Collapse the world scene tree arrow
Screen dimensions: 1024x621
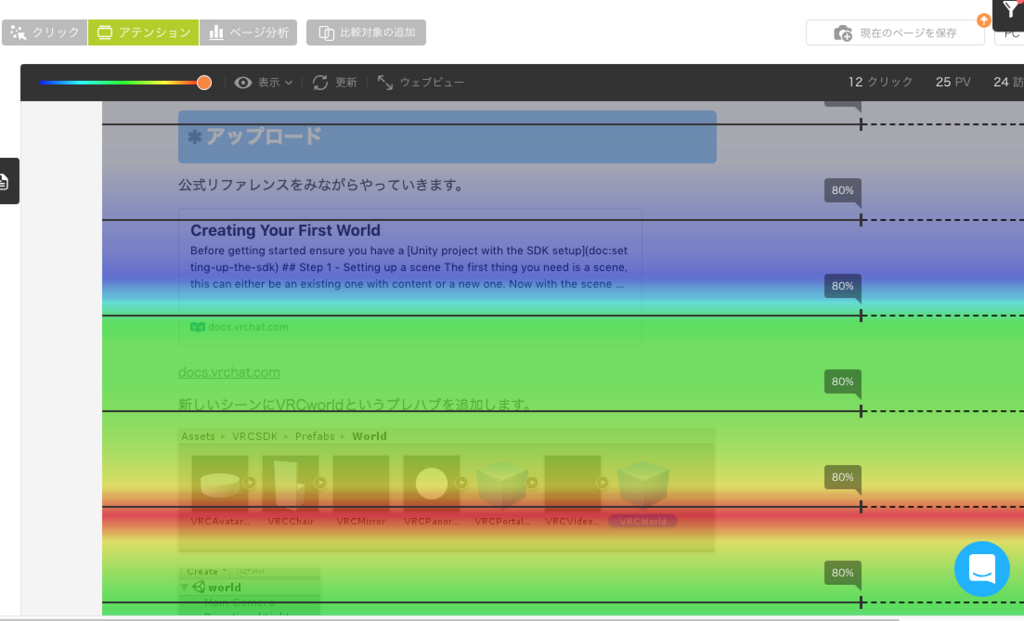tap(185, 588)
